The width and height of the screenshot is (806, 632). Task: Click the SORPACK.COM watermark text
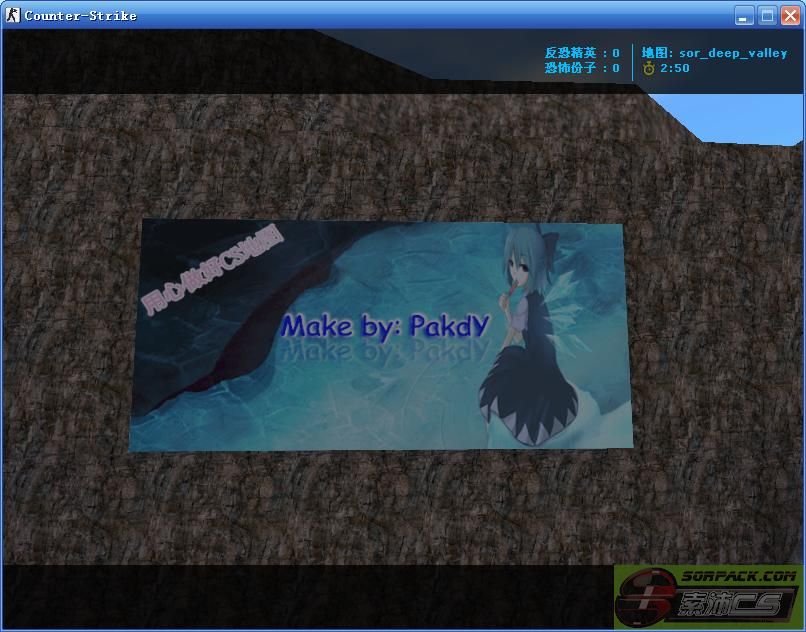[x=739, y=576]
